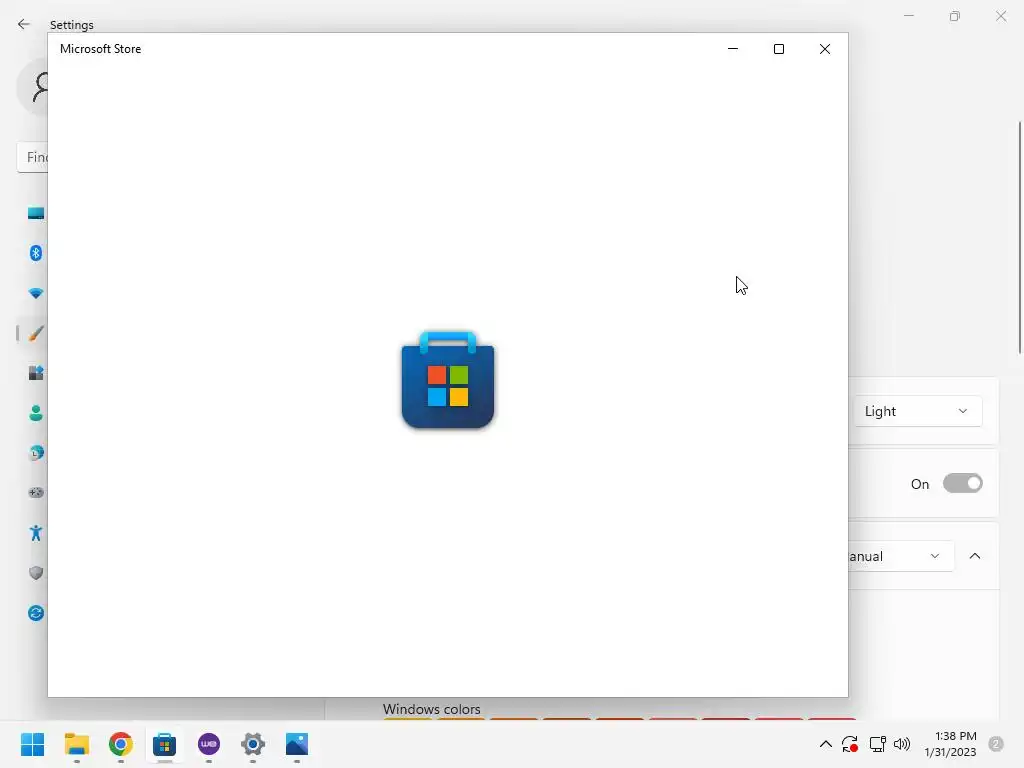1024x768 pixels.
Task: Open the notification count badge
Action: pos(996,744)
